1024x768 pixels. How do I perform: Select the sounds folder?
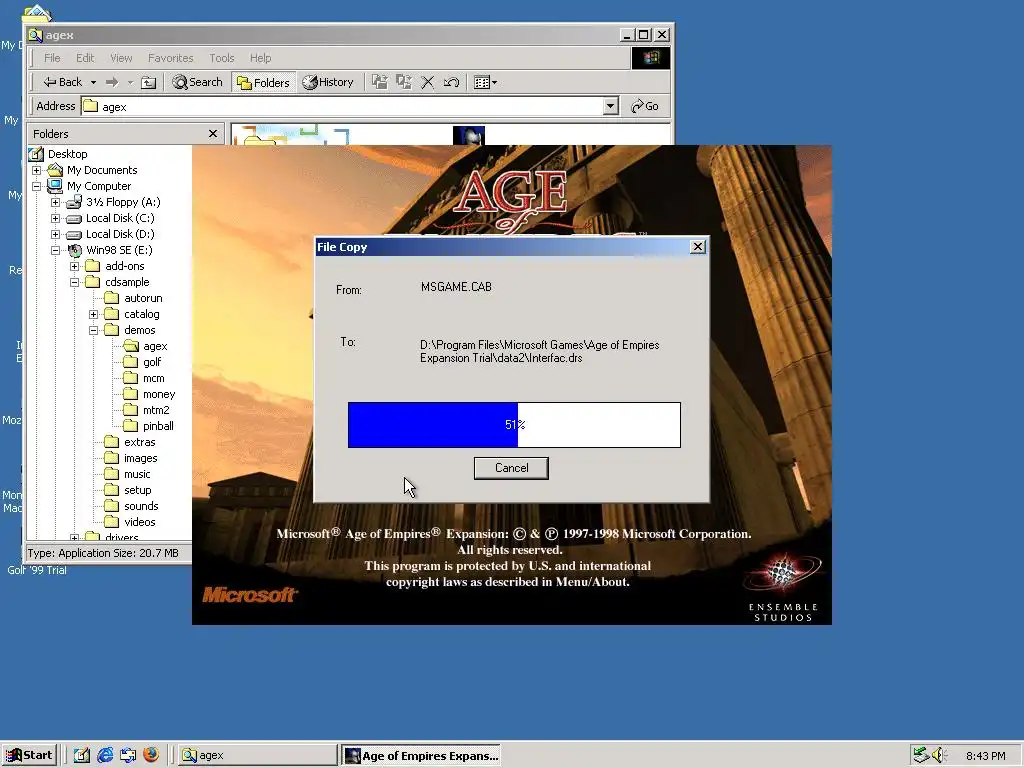pyautogui.click(x=141, y=506)
